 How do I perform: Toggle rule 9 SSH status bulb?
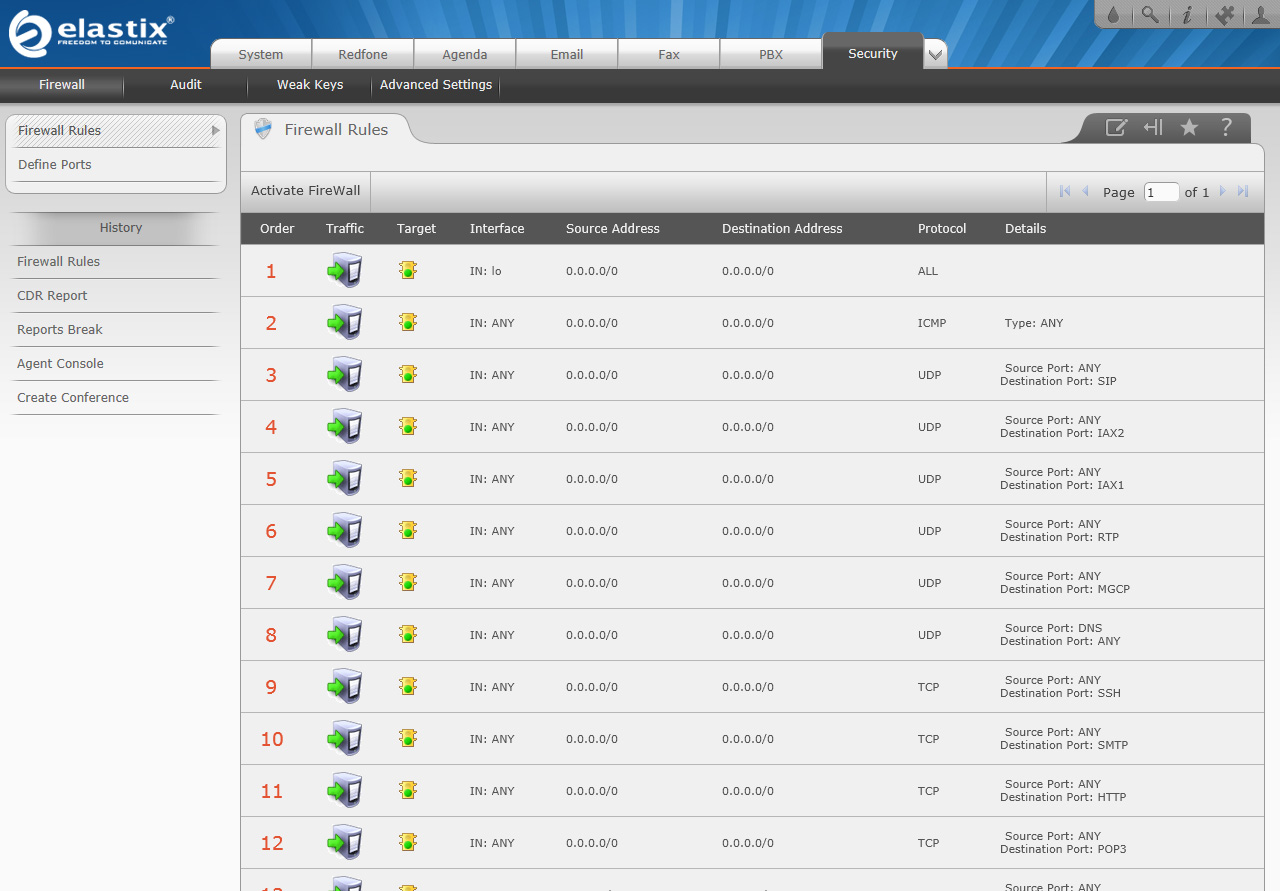point(407,686)
